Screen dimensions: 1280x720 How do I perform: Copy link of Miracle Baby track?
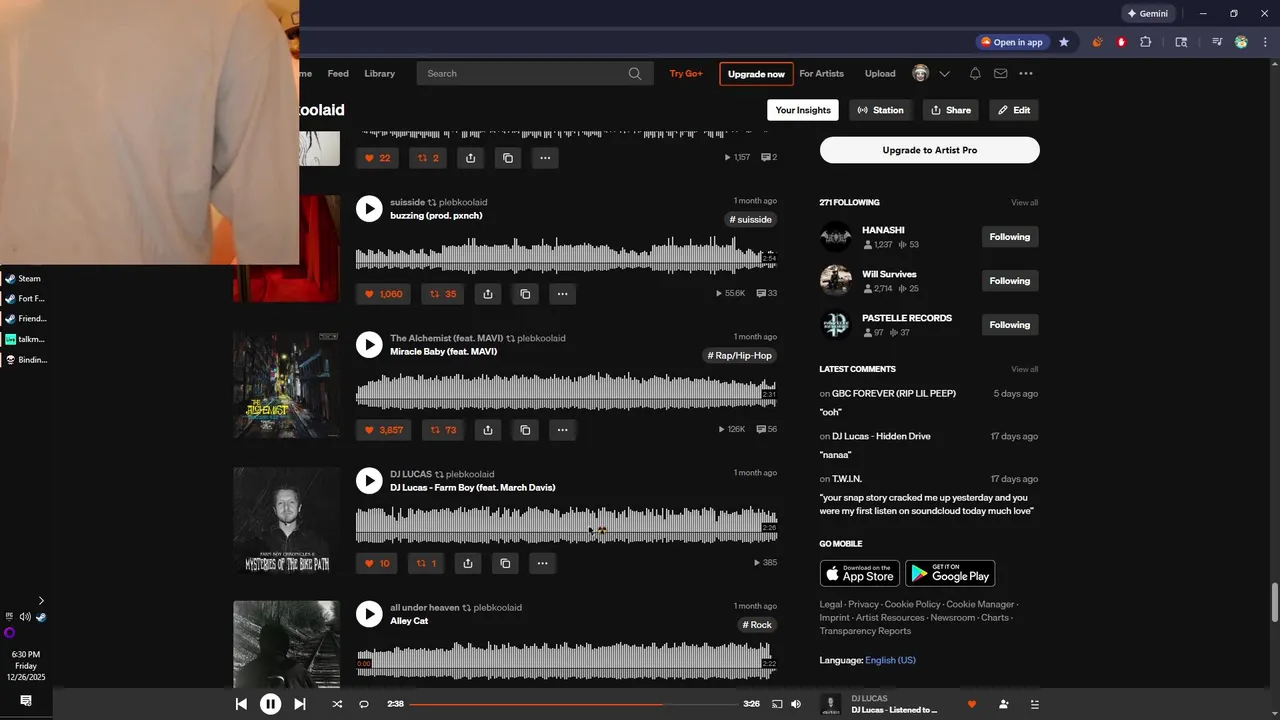(x=525, y=430)
